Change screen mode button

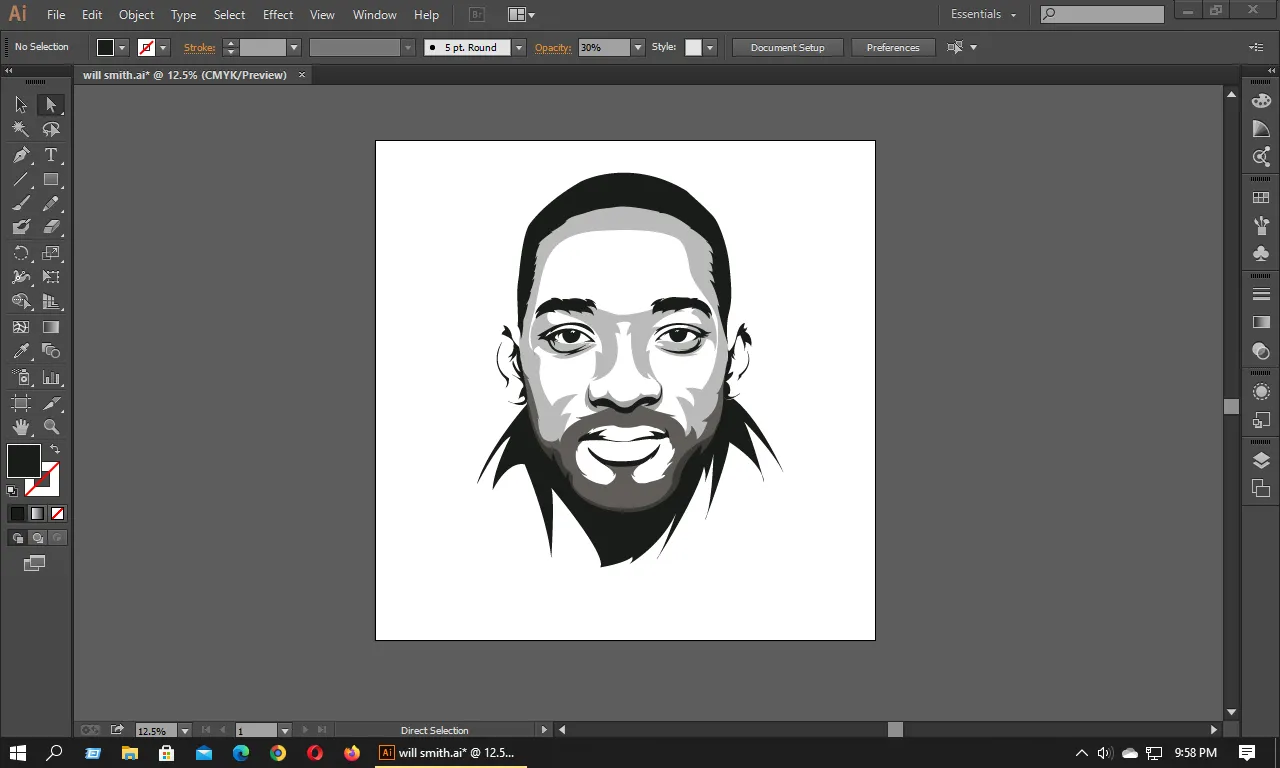35,564
